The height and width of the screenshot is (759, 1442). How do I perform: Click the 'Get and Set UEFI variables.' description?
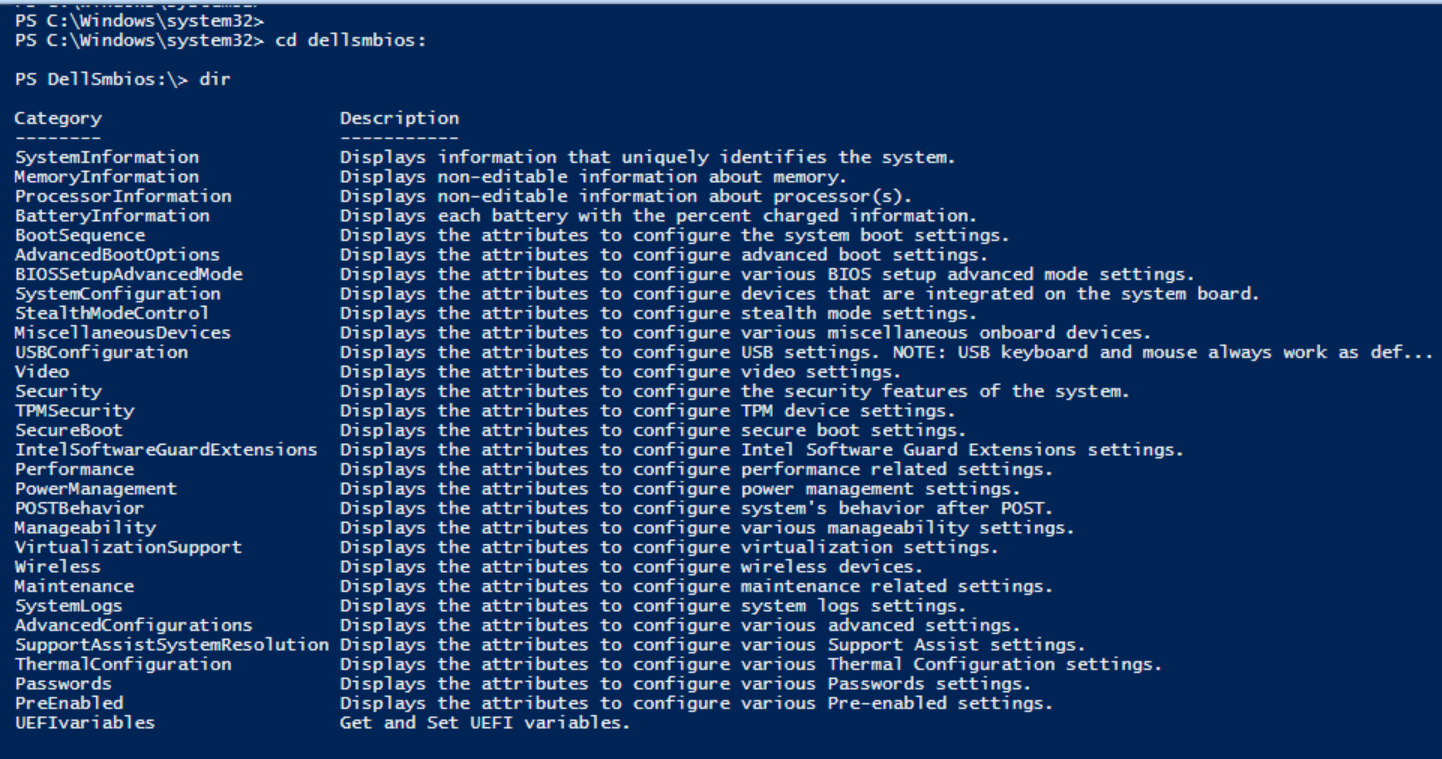pos(486,723)
